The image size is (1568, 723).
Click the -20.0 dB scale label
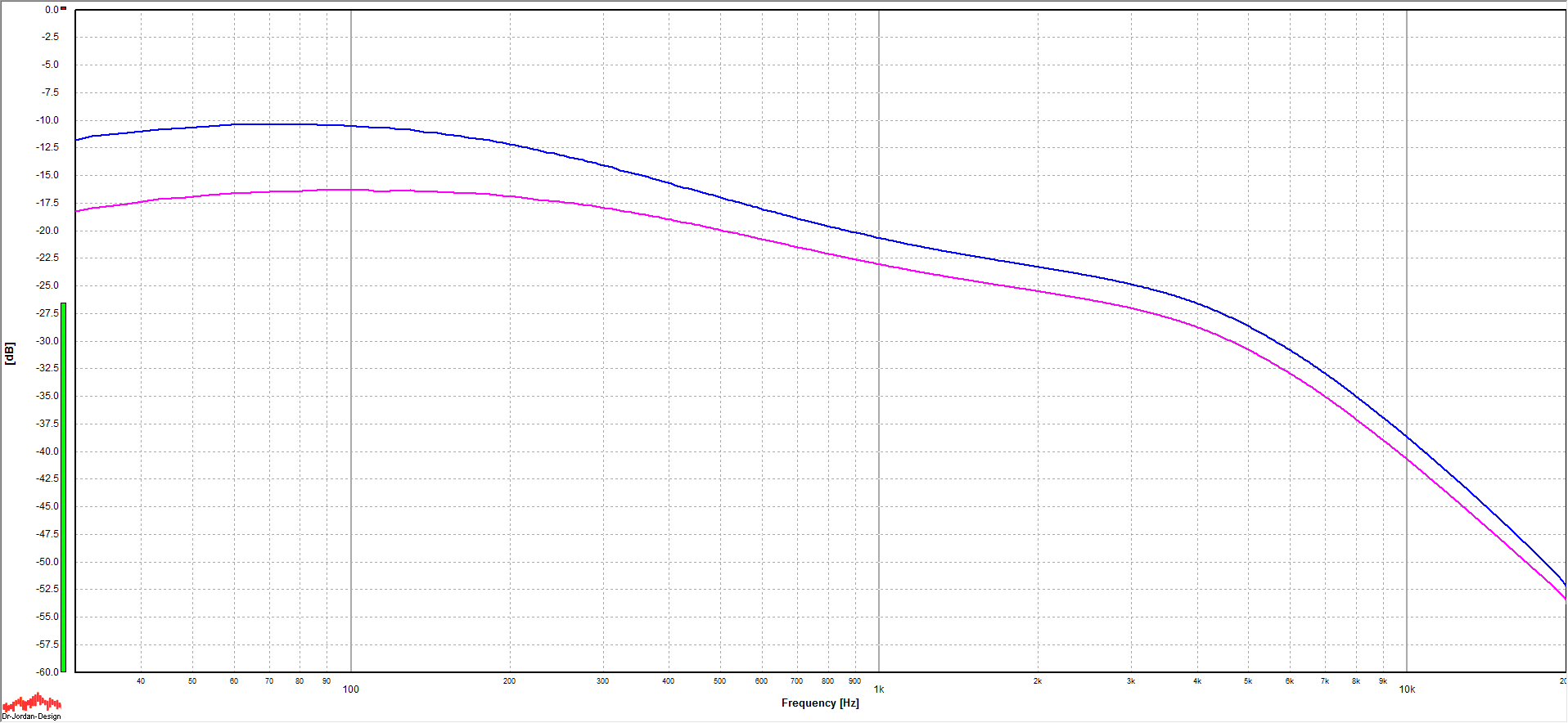coord(47,231)
